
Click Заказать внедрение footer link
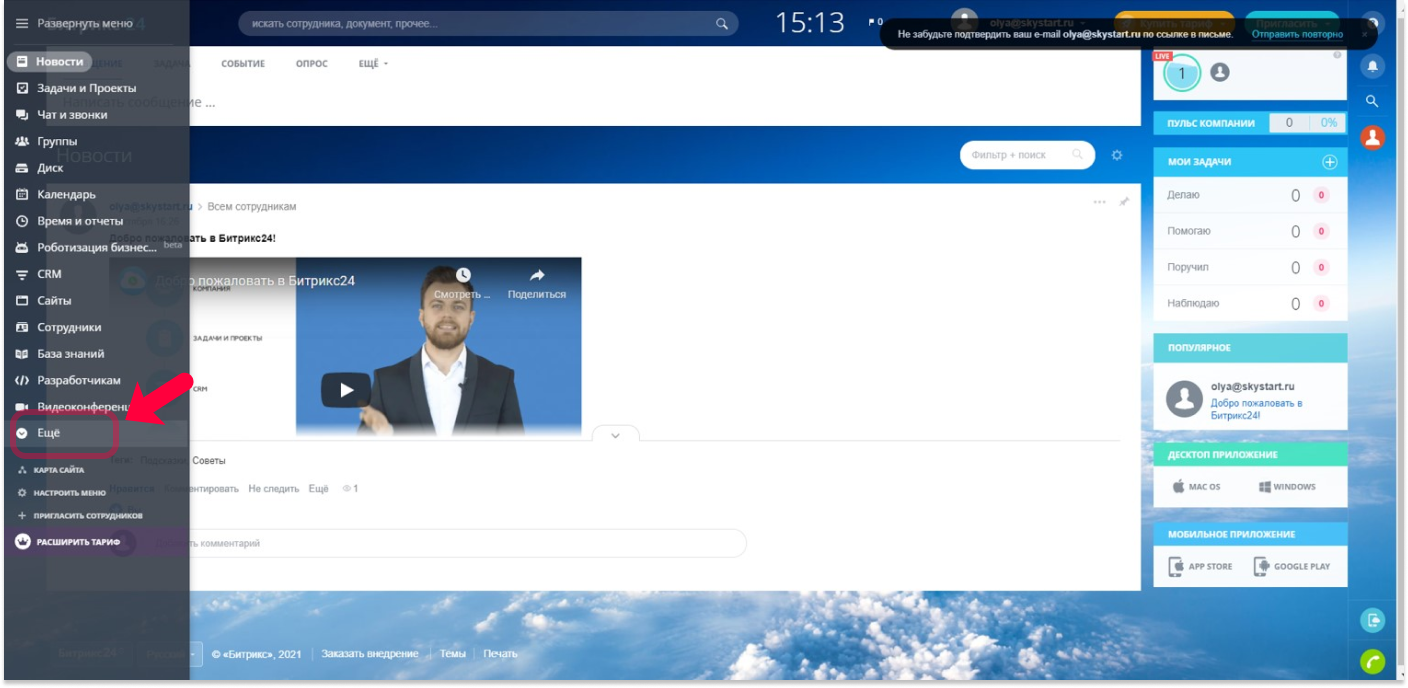pyautogui.click(x=370, y=654)
